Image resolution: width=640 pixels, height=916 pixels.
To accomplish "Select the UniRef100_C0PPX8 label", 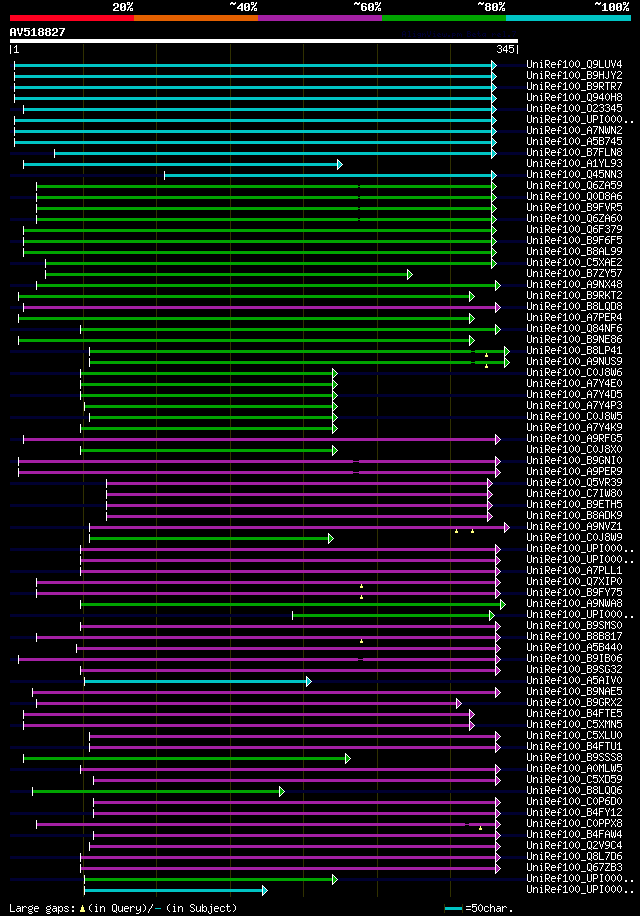I will tap(574, 824).
